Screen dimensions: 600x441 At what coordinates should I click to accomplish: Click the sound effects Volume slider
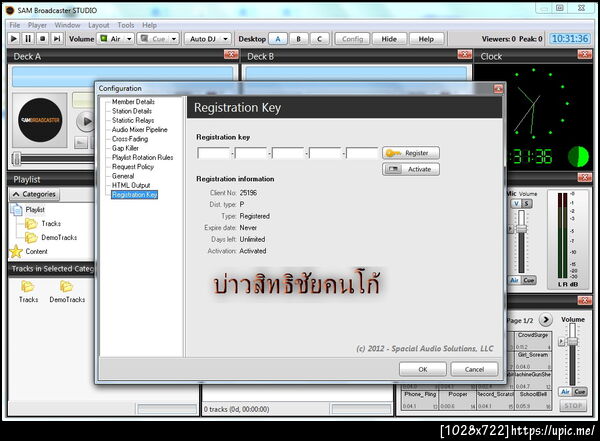point(572,341)
